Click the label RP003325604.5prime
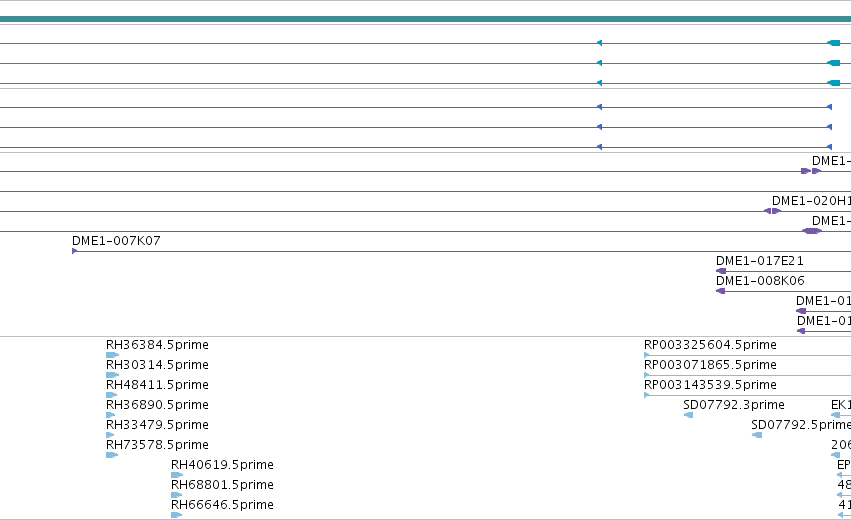This screenshot has height=520, width=851. [x=710, y=345]
